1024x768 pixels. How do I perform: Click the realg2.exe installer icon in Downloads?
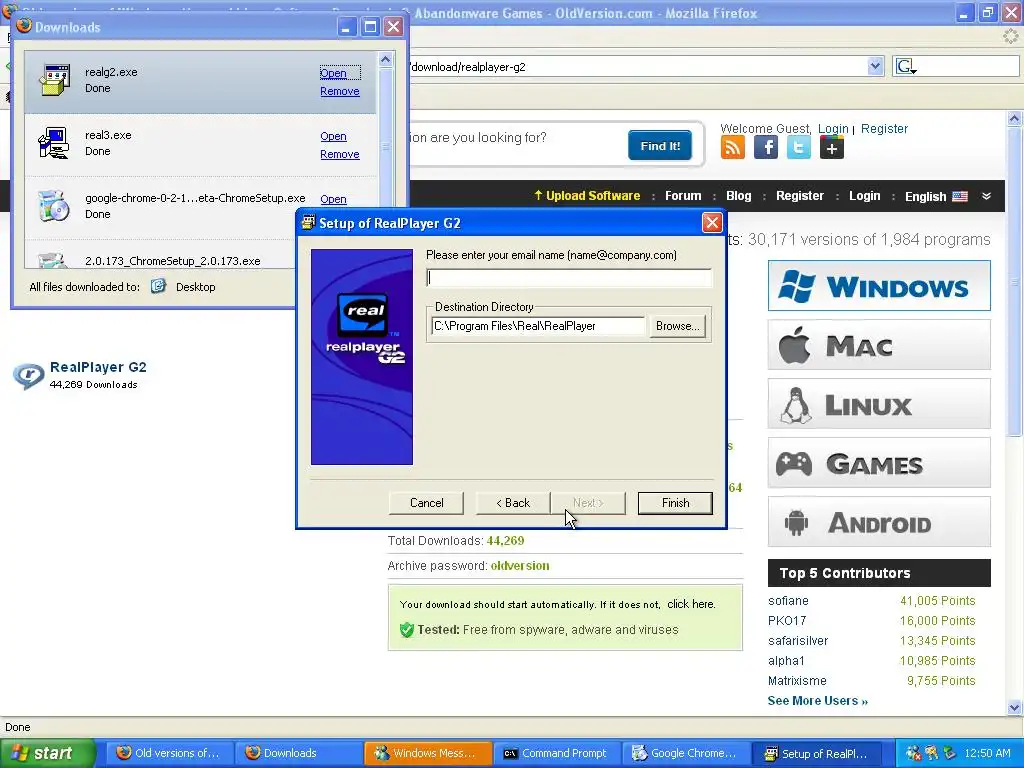click(x=55, y=80)
